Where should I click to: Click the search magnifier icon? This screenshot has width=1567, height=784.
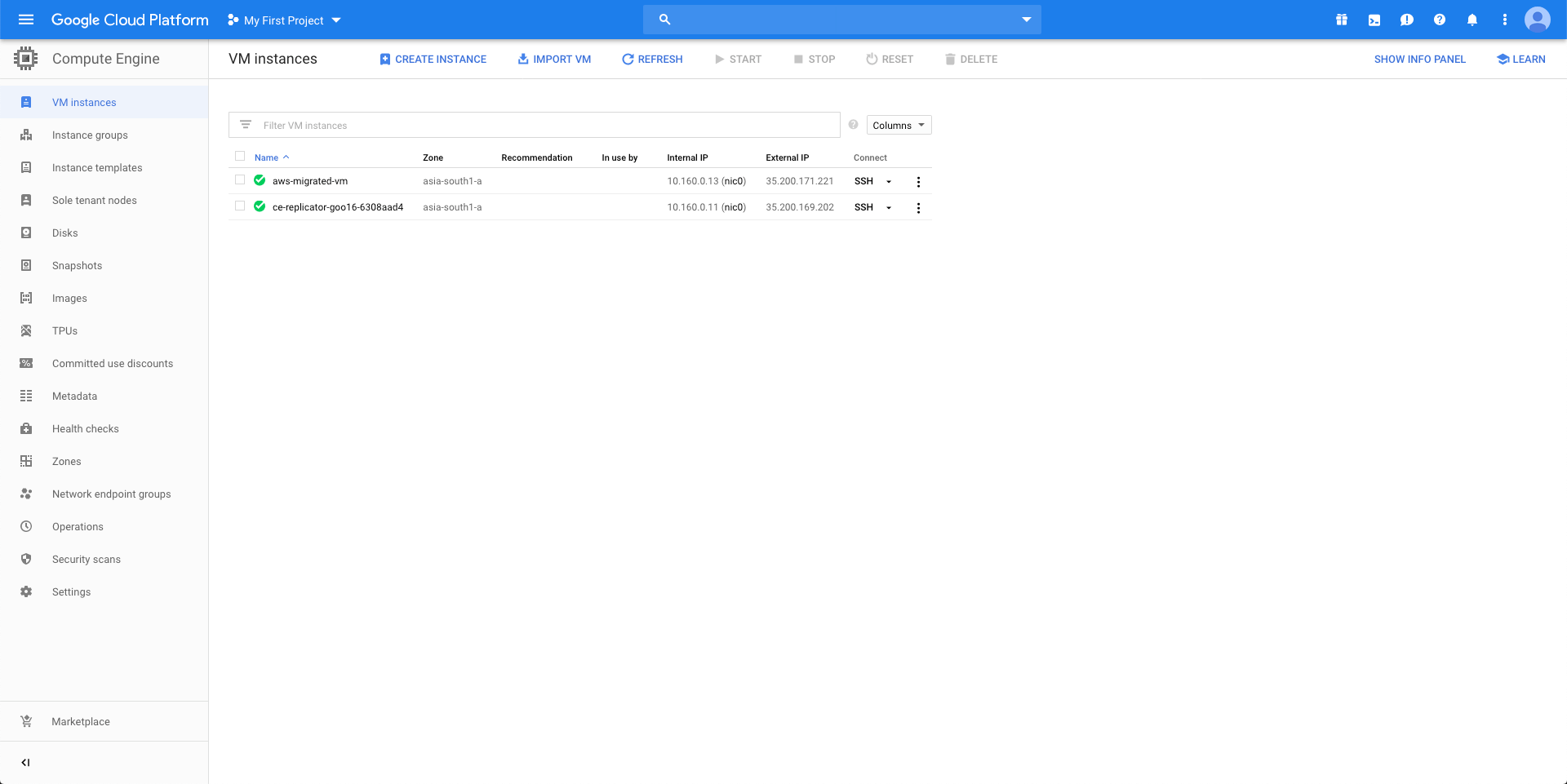pyautogui.click(x=664, y=20)
